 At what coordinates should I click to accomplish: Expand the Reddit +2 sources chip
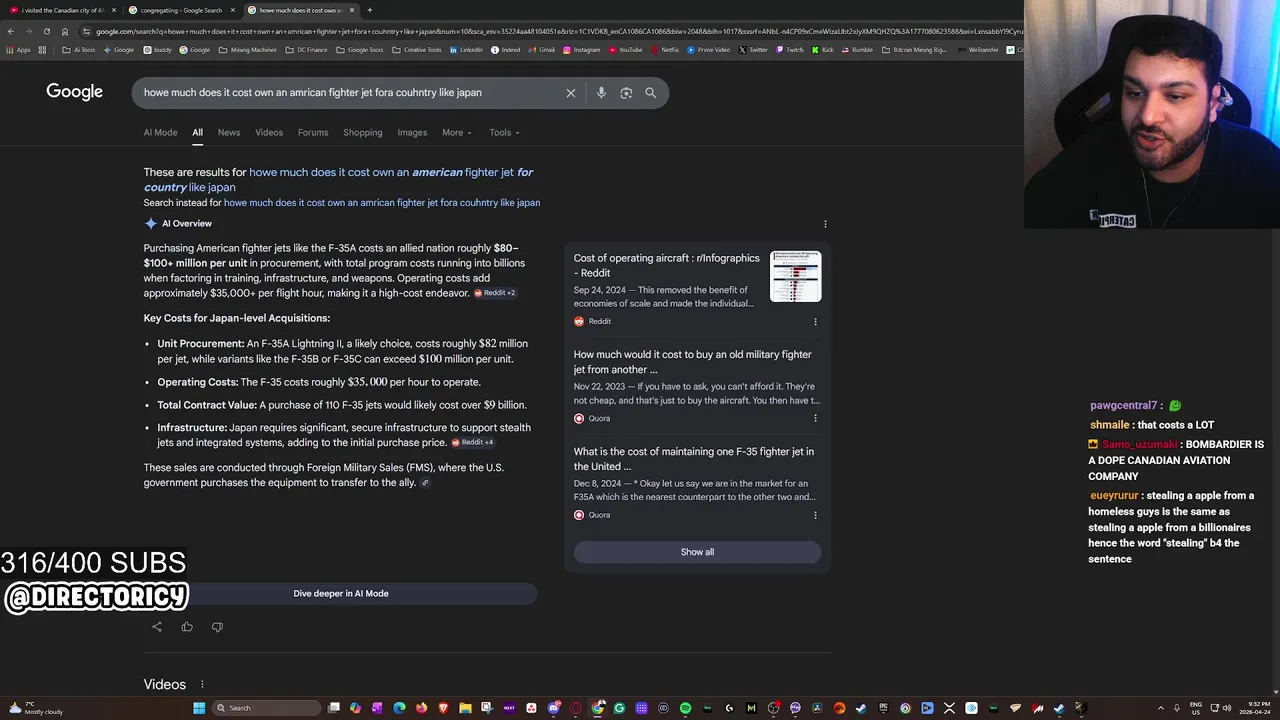(494, 293)
